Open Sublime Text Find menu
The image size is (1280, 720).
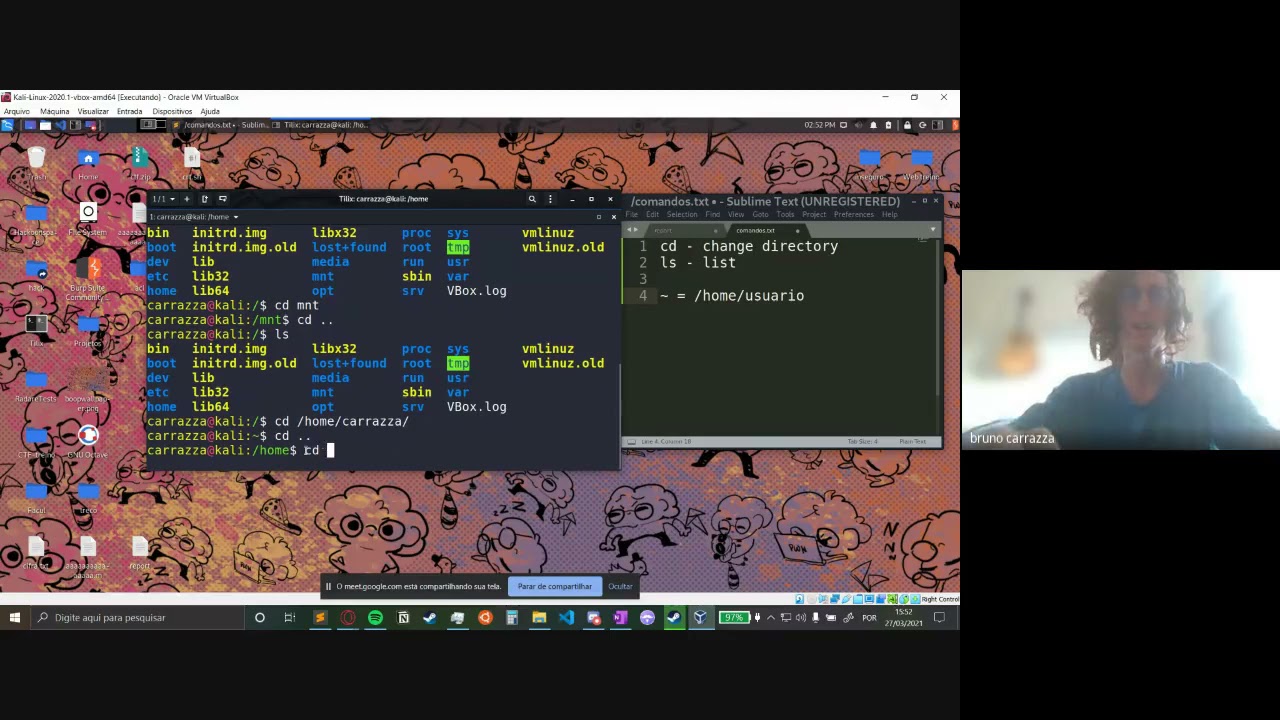click(712, 214)
